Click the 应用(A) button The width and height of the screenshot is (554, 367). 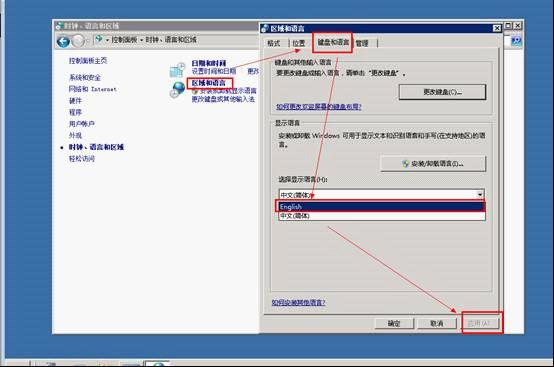(x=481, y=323)
